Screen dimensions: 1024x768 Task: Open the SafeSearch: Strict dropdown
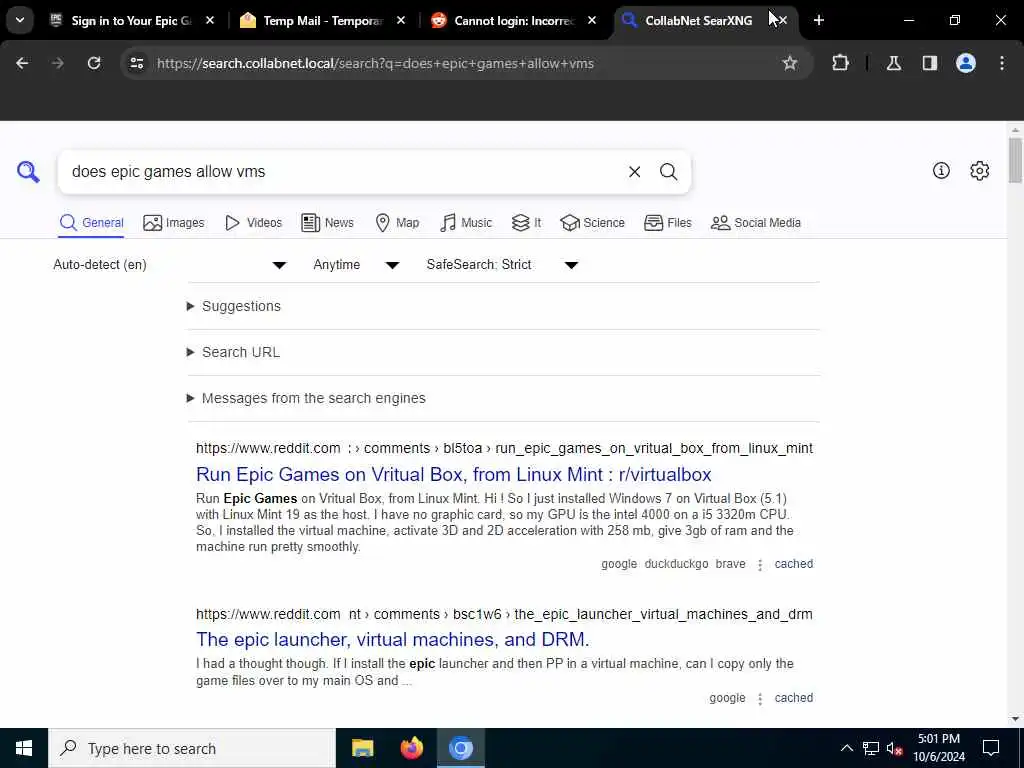[x=502, y=264]
